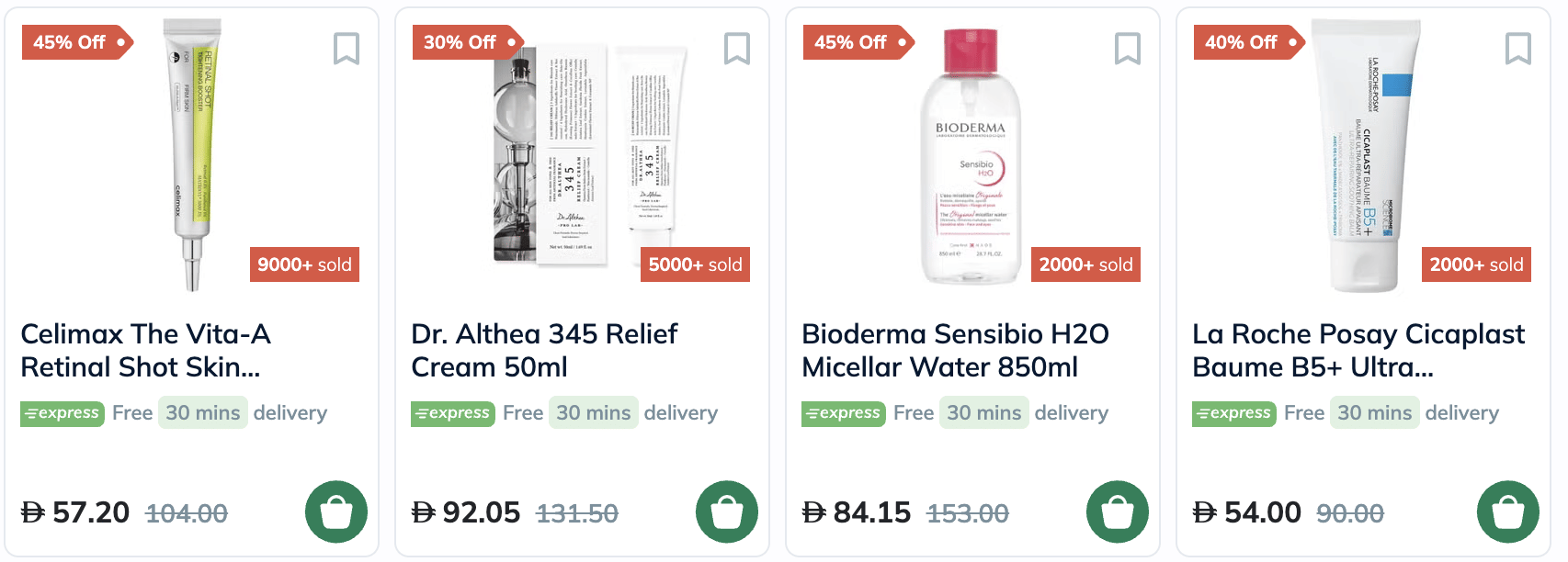Bookmark the Celimax Vita-A Retinal Shot product
Screen dimensions: 1568x562
346,49
